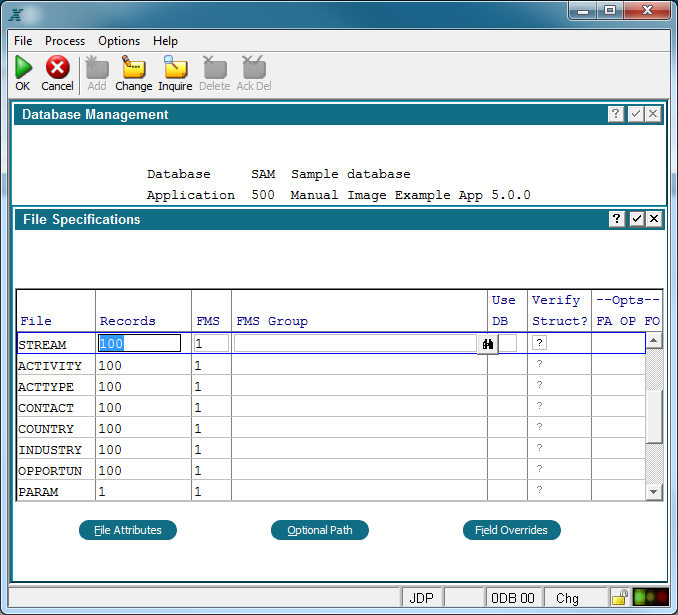The height and width of the screenshot is (615, 678).
Task: Click FMS value 1 in CONTACT row
Action: pos(198,408)
